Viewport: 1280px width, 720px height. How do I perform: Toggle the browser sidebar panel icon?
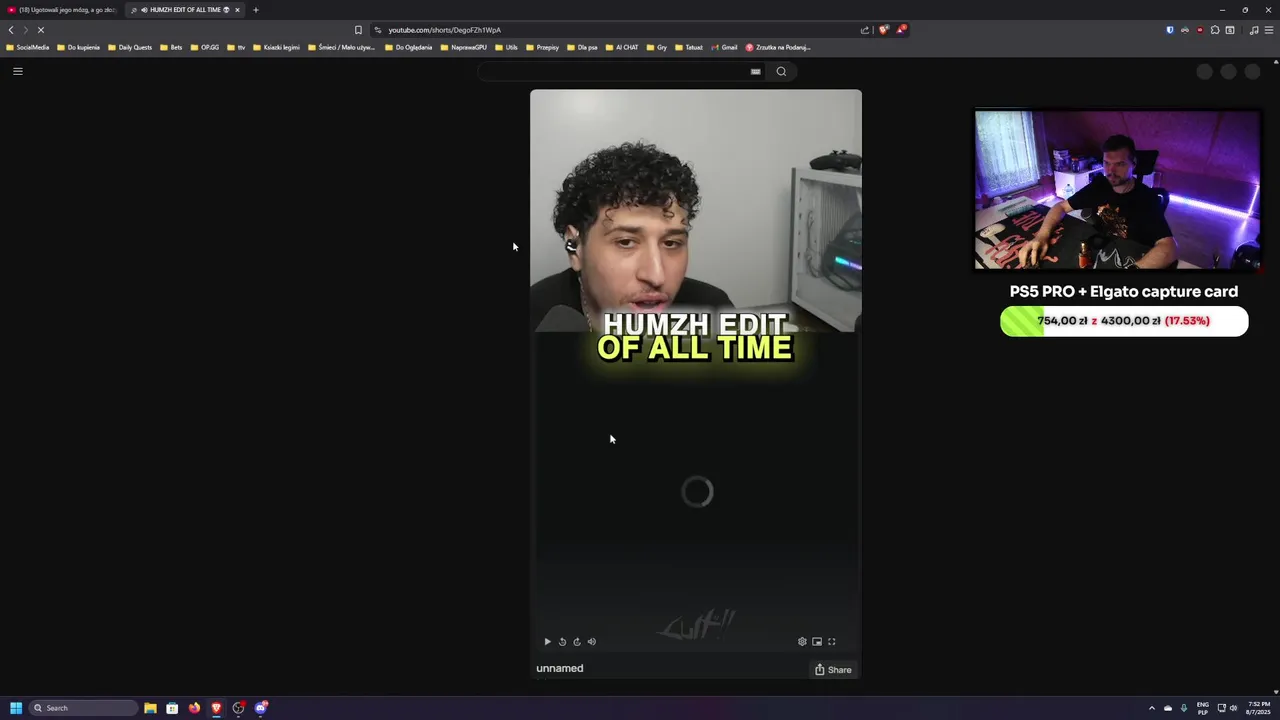(x=1230, y=30)
